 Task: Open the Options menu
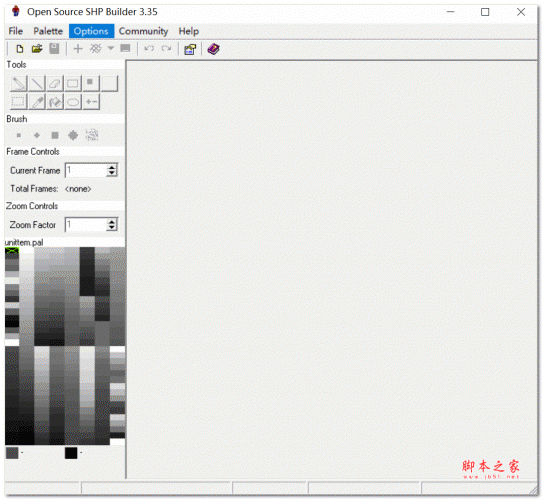point(91,31)
